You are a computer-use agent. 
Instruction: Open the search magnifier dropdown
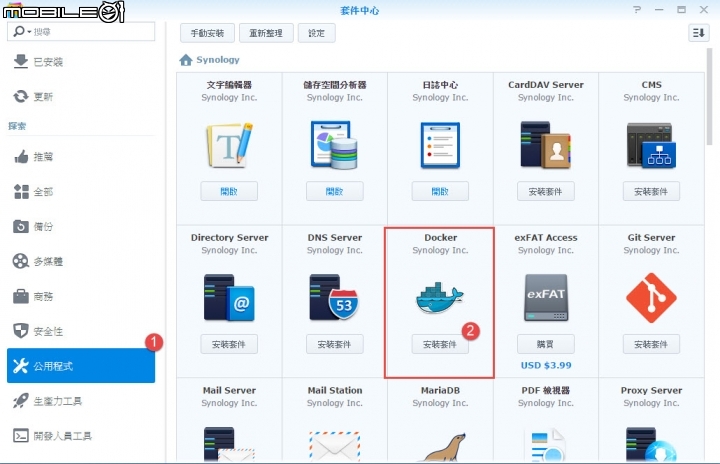tap(22, 31)
